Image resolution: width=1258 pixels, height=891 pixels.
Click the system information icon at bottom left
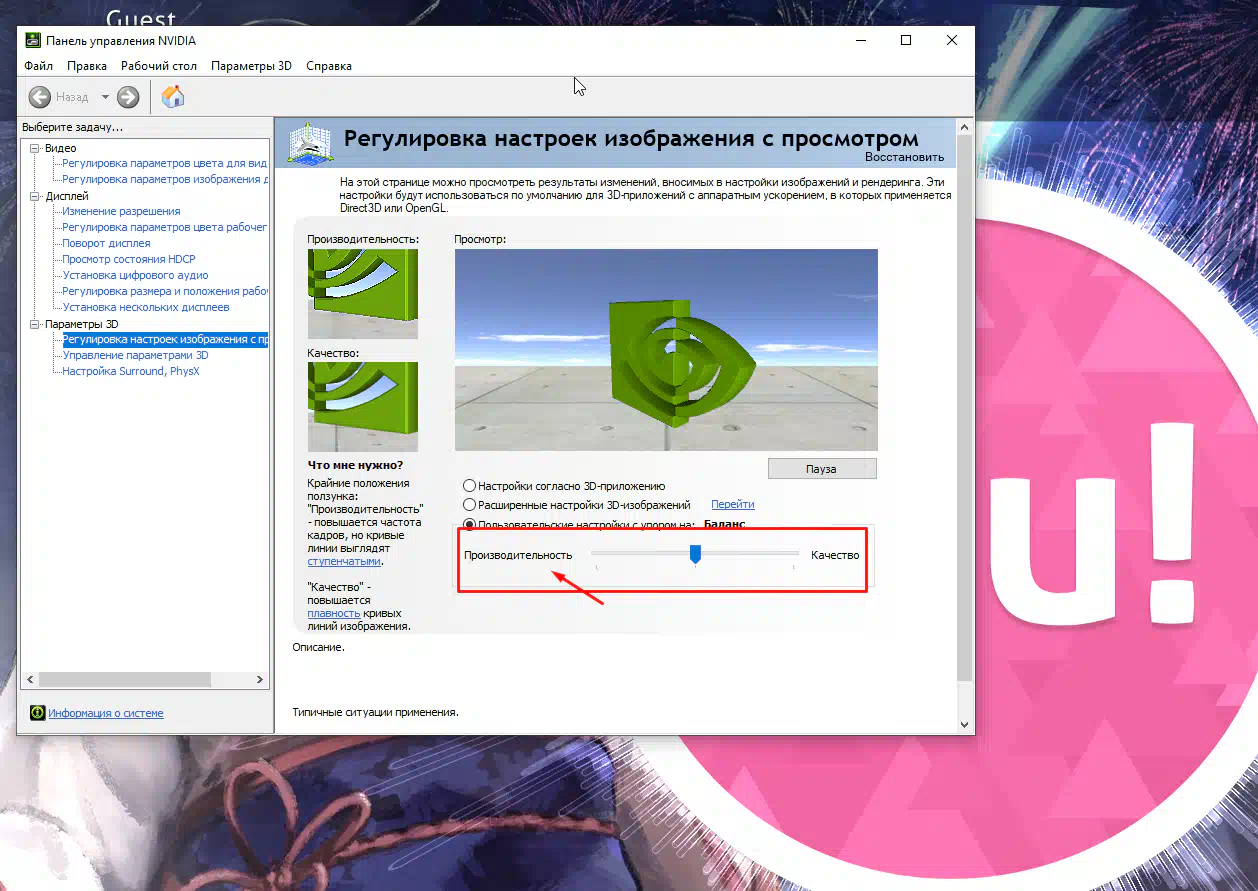pos(37,713)
